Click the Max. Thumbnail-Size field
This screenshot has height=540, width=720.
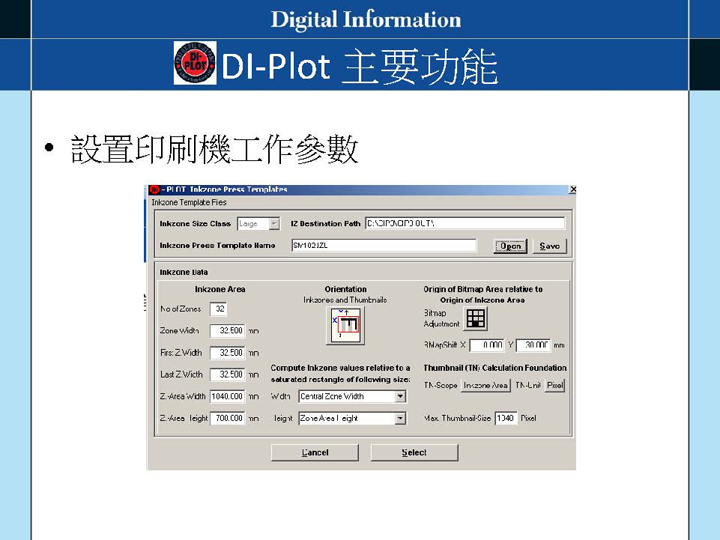[x=506, y=418]
